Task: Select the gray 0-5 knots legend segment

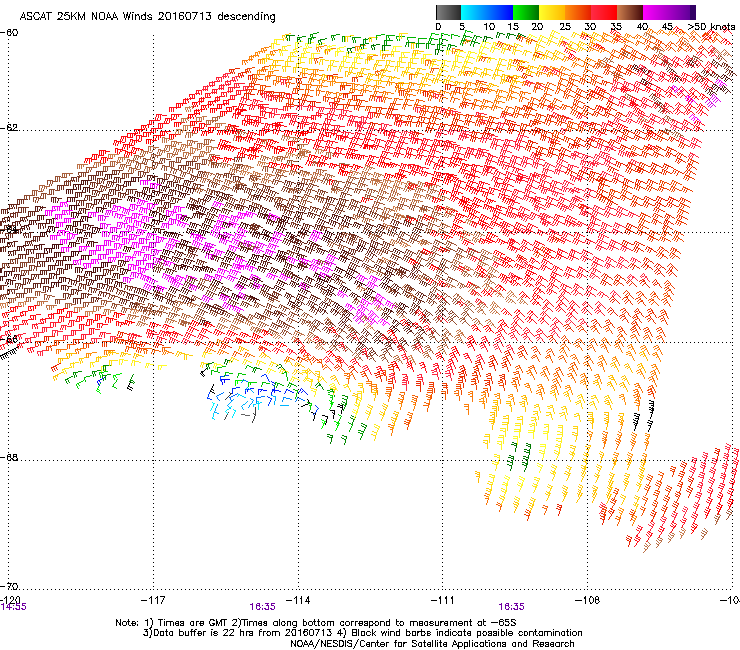Action: pyautogui.click(x=448, y=12)
